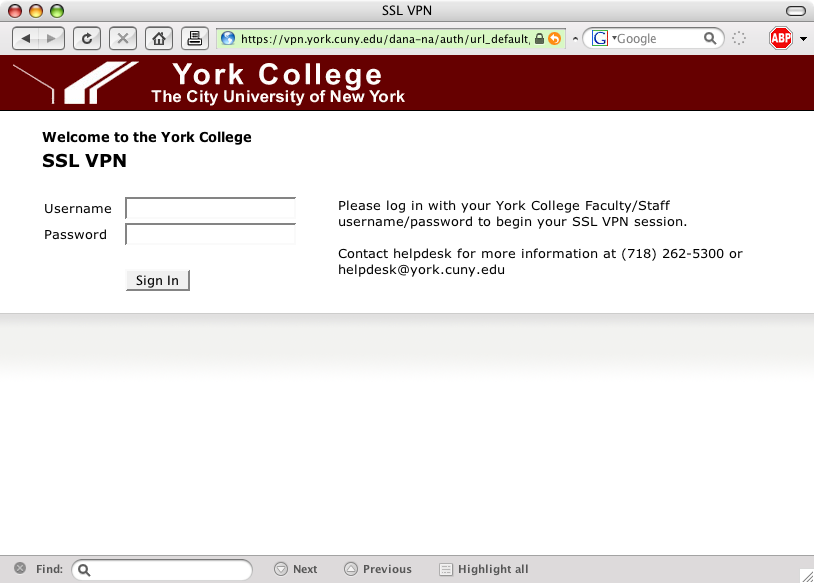
Task: Click the loading activity spinner icon
Action: [739, 38]
